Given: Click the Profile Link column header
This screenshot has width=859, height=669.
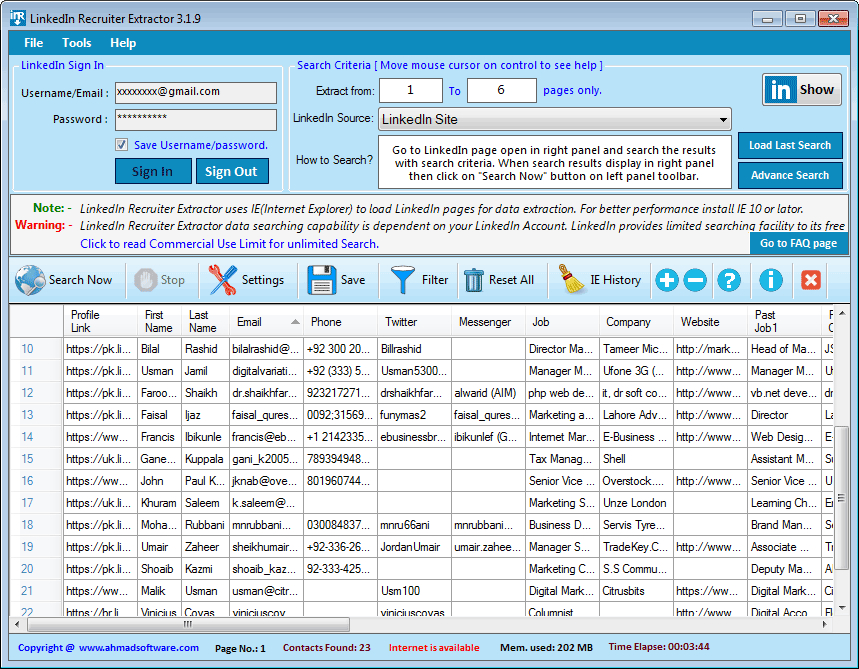Looking at the screenshot, I should pyautogui.click(x=100, y=322).
